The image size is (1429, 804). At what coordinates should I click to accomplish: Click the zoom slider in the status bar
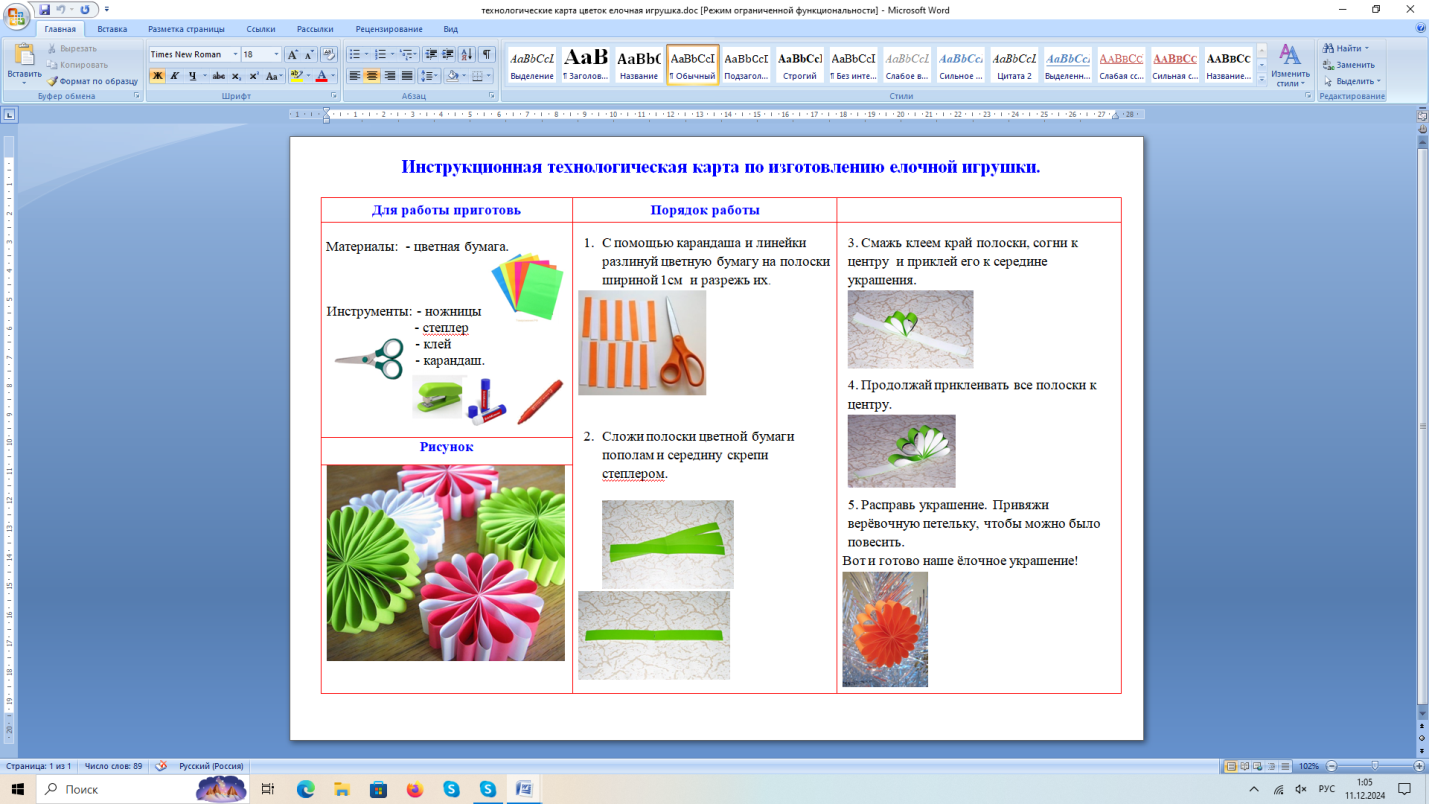click(1374, 766)
